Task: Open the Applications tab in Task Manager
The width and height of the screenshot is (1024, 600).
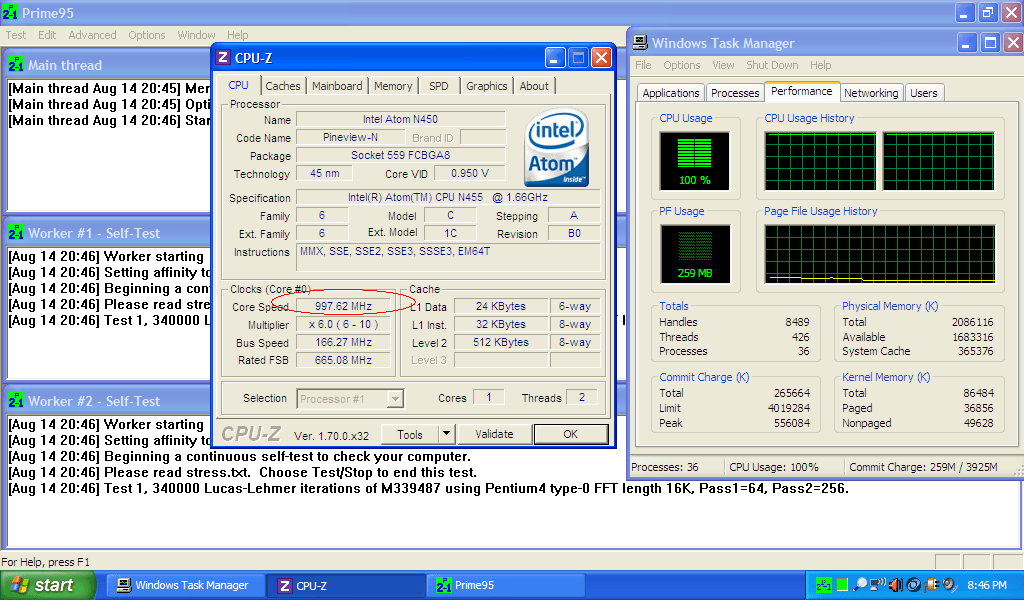Action: tap(671, 93)
